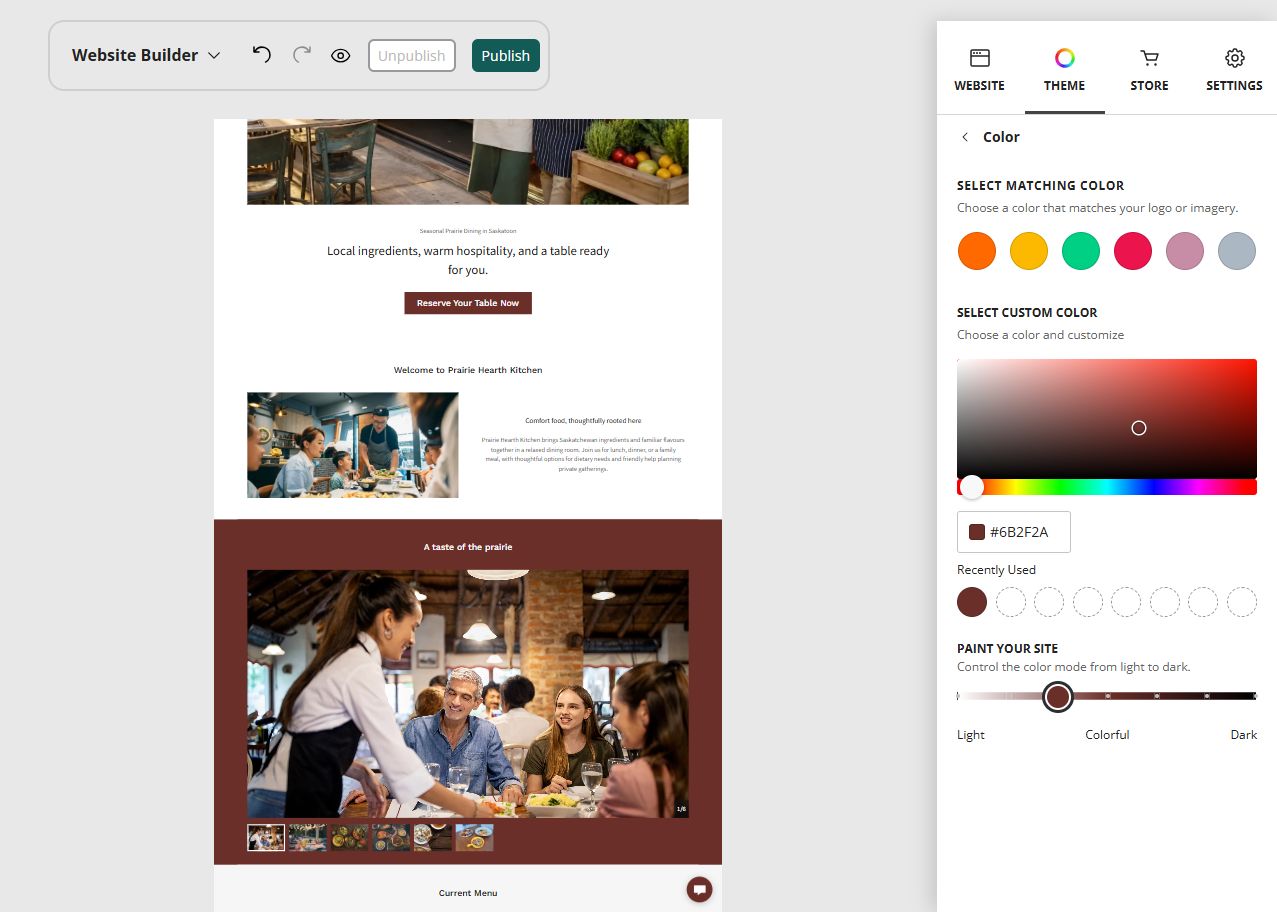Select the last gallery thumbnail
Viewport: 1277px width, 912px height.
pos(474,837)
